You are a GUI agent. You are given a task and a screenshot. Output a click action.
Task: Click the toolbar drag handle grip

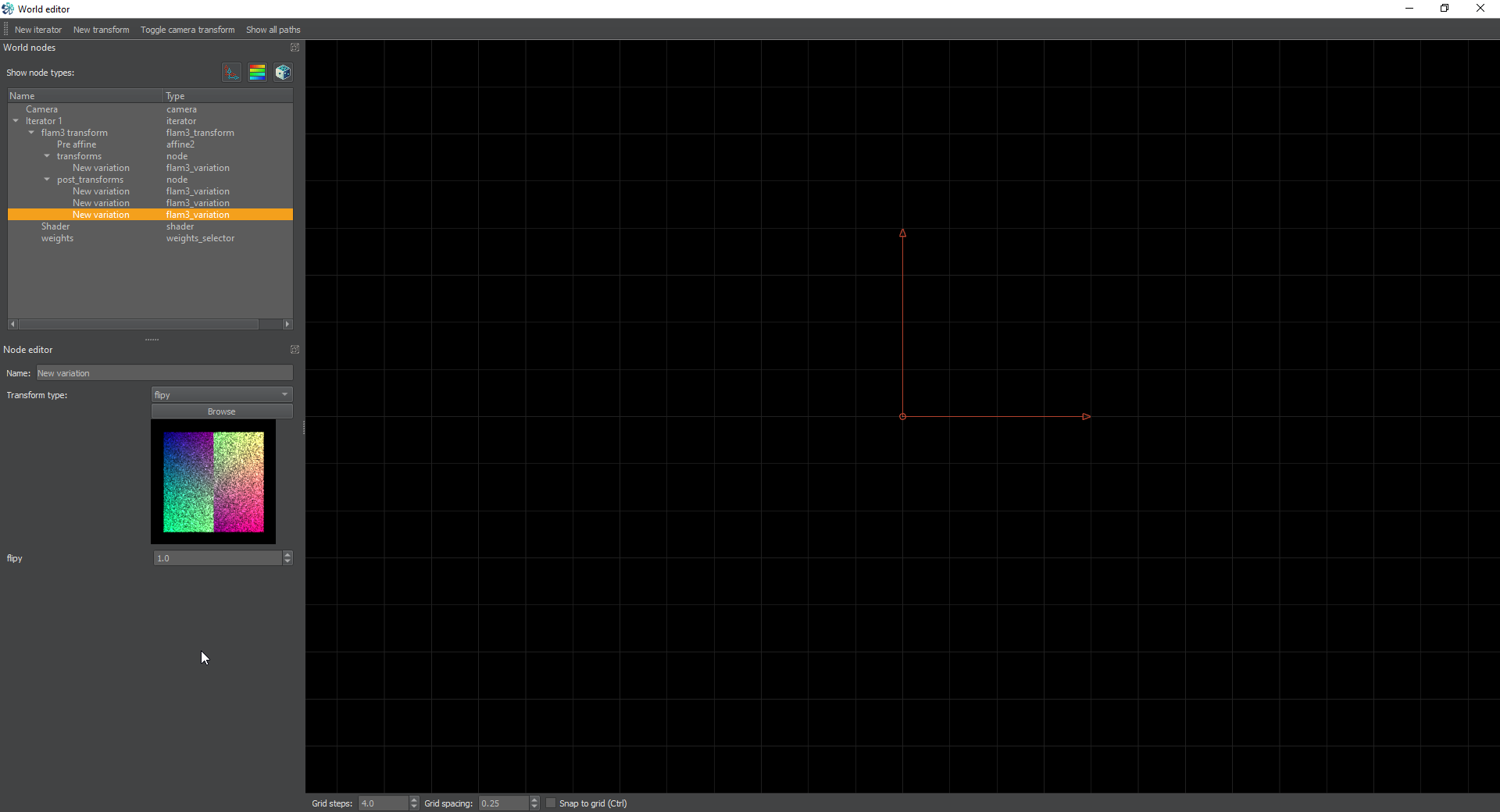click(5, 30)
